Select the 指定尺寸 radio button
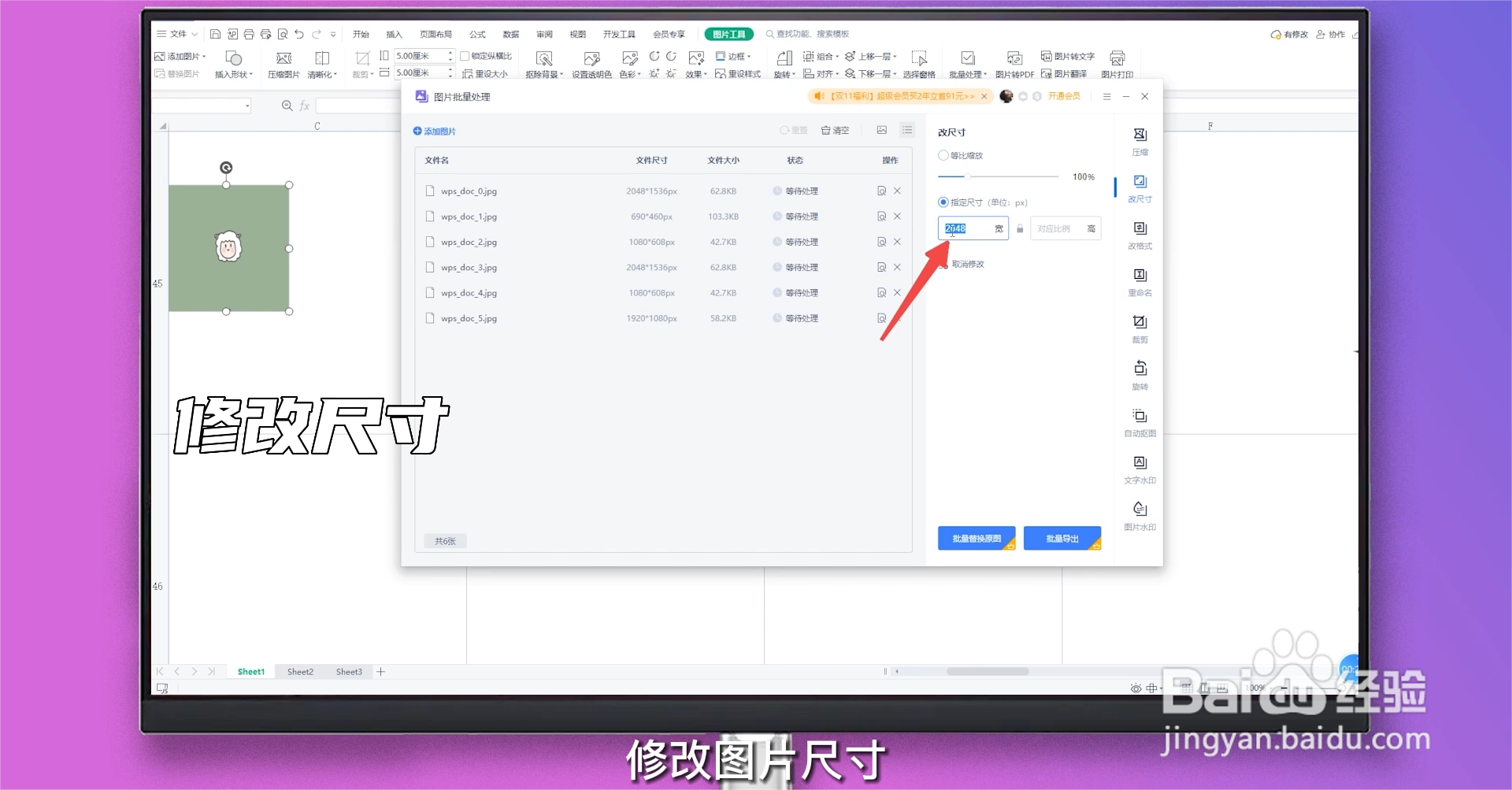This screenshot has width=1512, height=790. (943, 202)
